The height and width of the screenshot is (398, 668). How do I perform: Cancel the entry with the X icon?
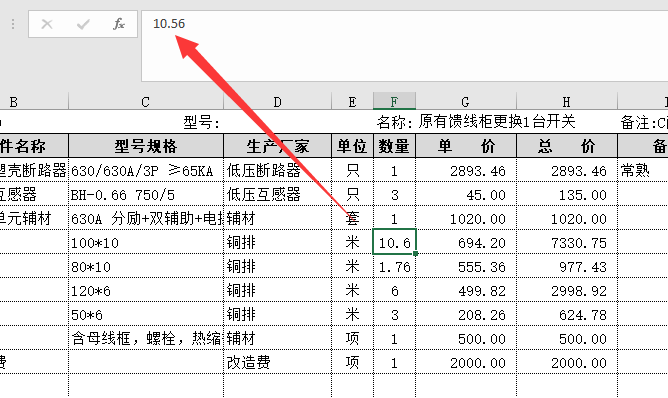click(47, 24)
